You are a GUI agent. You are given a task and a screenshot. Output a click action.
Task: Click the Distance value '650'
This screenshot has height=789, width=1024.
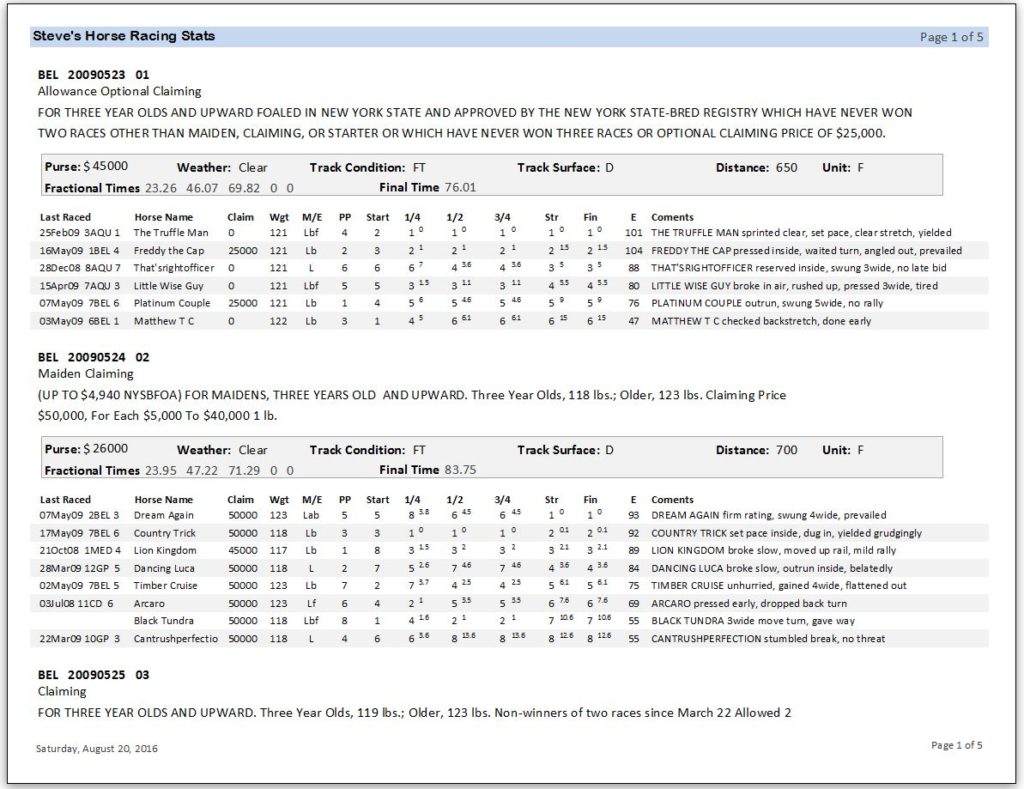pyautogui.click(x=786, y=167)
